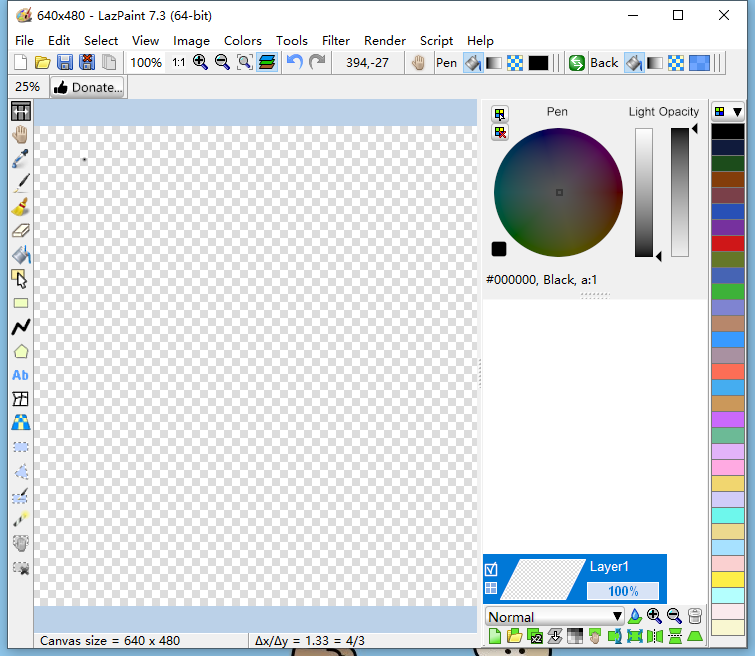Click the Pen label button

point(446,63)
